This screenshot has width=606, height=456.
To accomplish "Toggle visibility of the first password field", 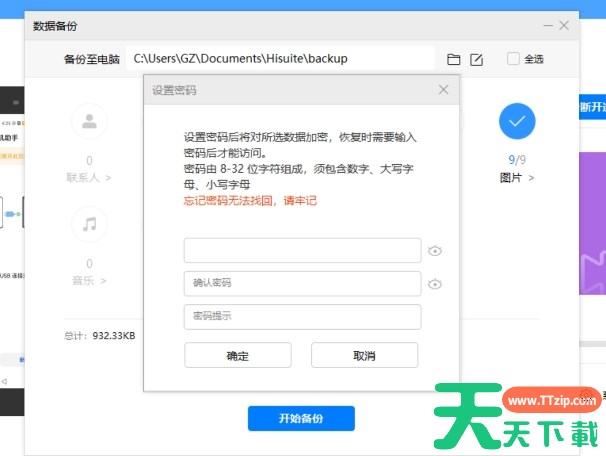I will point(435,251).
